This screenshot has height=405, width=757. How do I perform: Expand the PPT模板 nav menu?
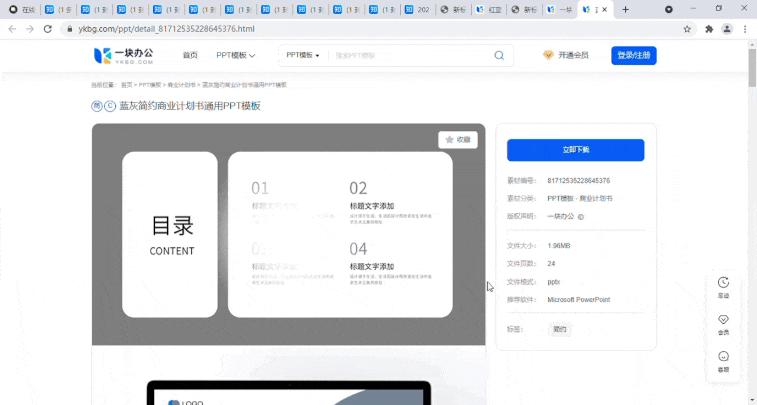(x=236, y=55)
